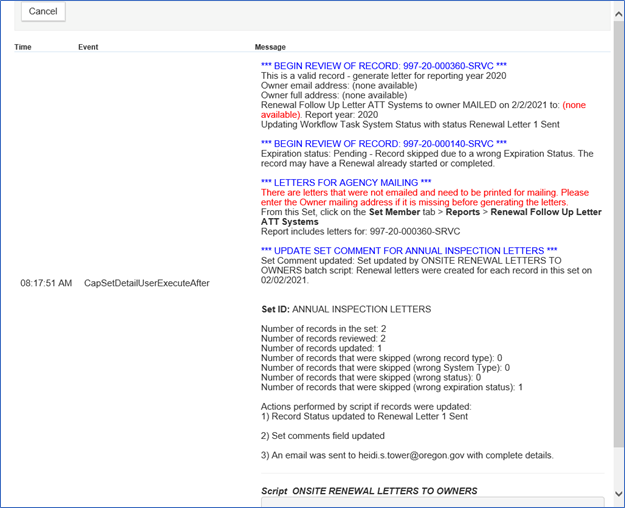625x508 pixels.
Task: Click inside the script text box at bottom
Action: (432, 502)
